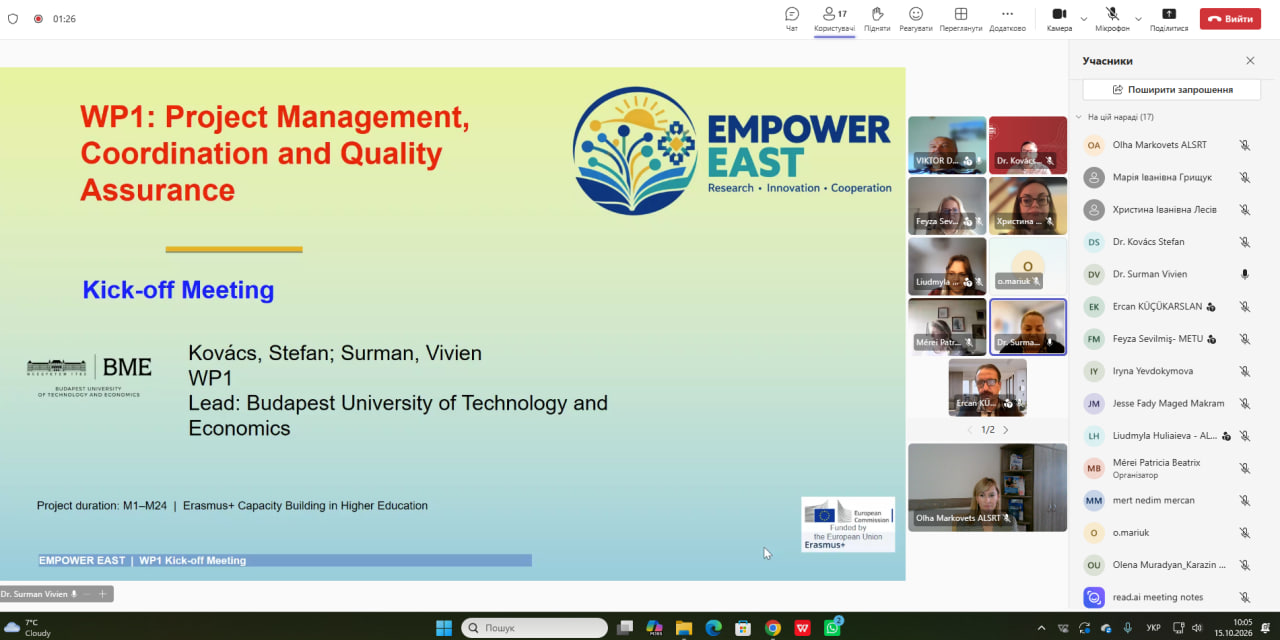Select Feyza Sevilmiş- METU participant row
Screen dimensions: 1280x640
(x=1167, y=339)
